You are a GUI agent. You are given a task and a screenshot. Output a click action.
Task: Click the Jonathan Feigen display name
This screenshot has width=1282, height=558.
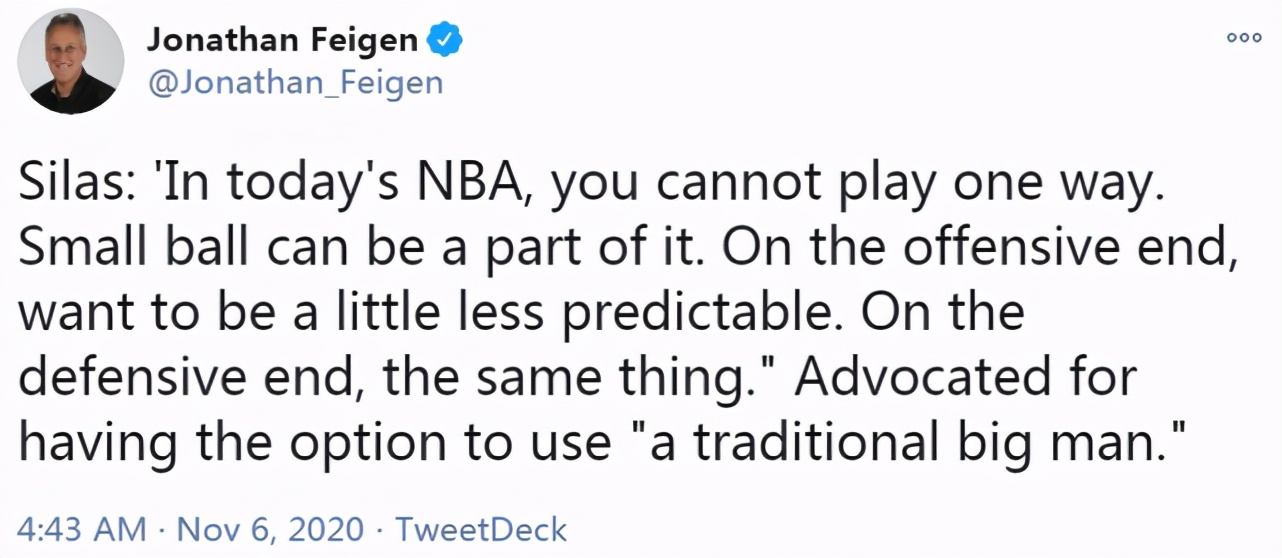point(283,40)
